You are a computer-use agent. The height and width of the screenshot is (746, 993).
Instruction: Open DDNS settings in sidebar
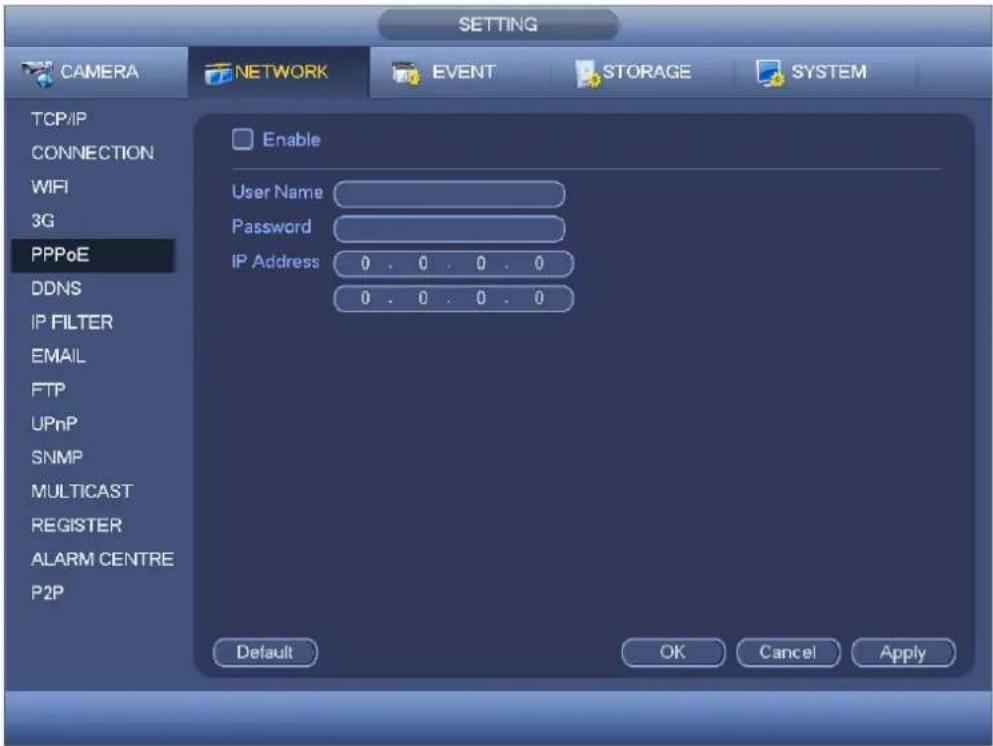click(x=56, y=289)
